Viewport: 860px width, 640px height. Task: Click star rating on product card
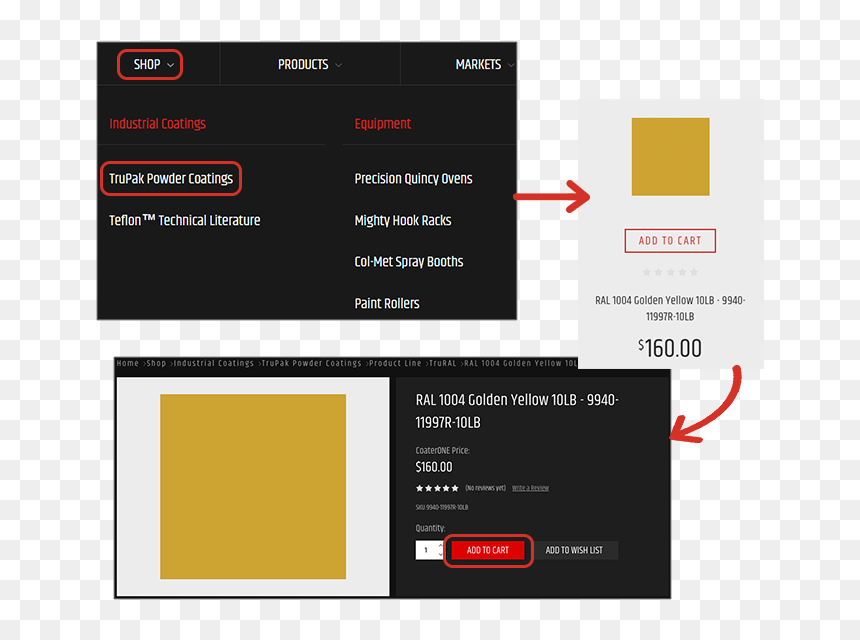pyautogui.click(x=670, y=272)
